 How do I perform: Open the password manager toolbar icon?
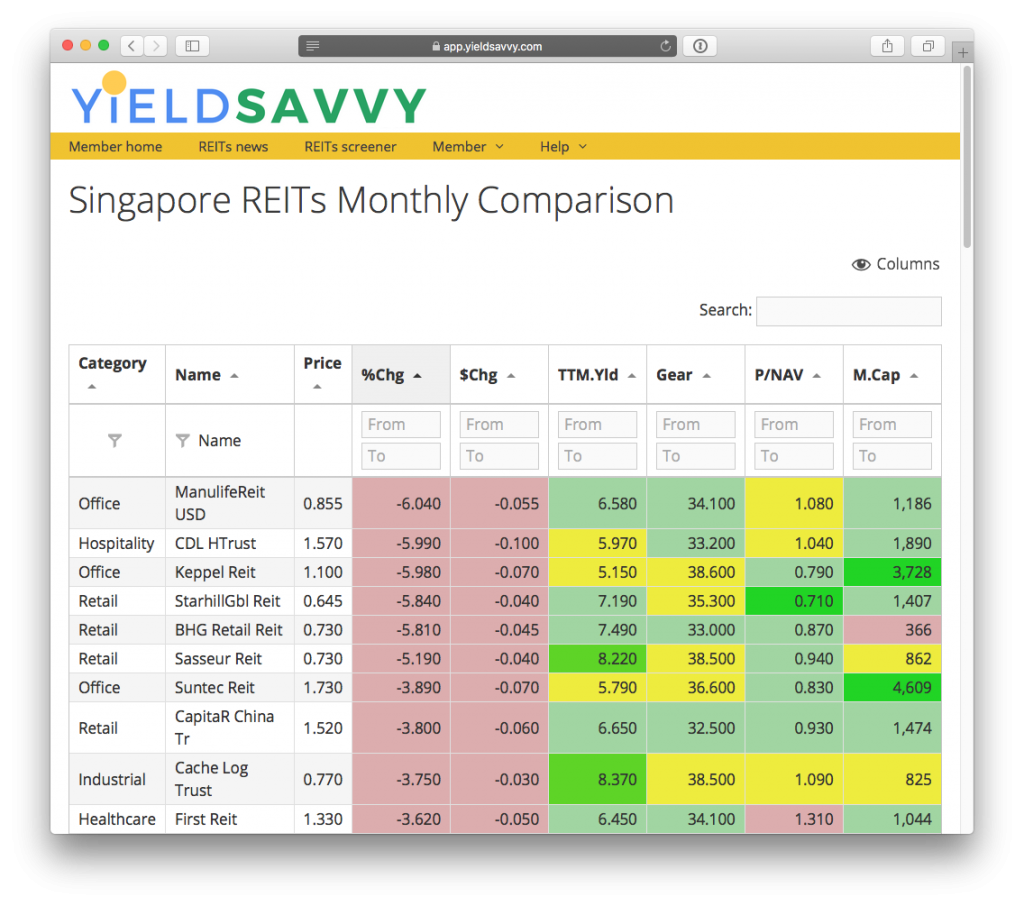click(x=700, y=46)
